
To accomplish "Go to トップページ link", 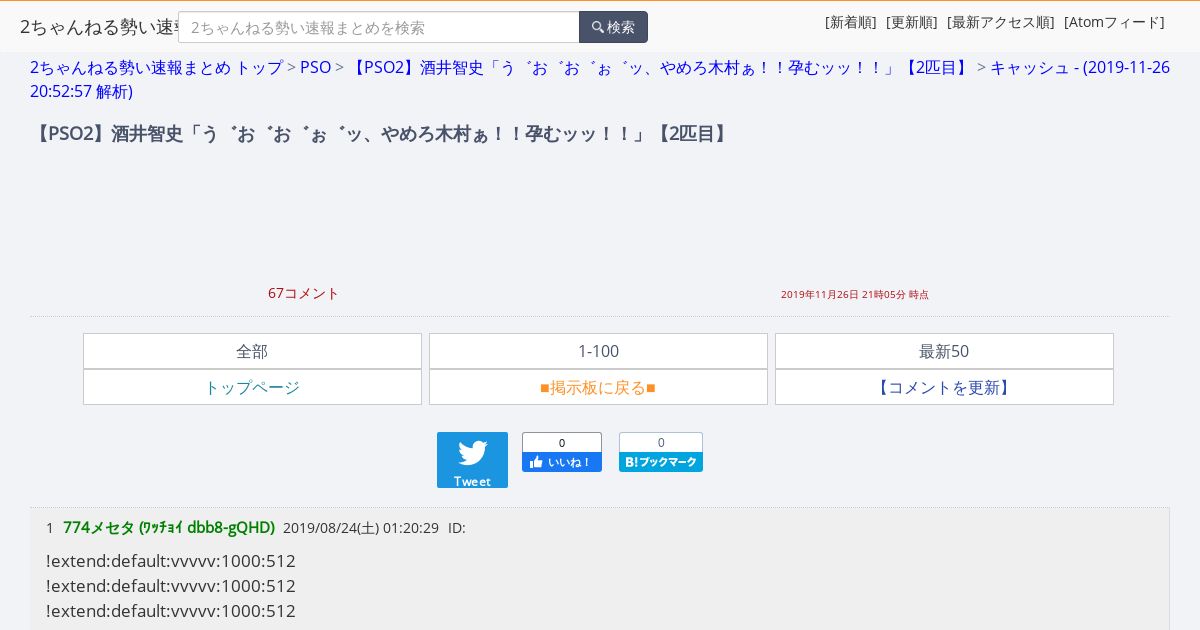I will coord(252,387).
